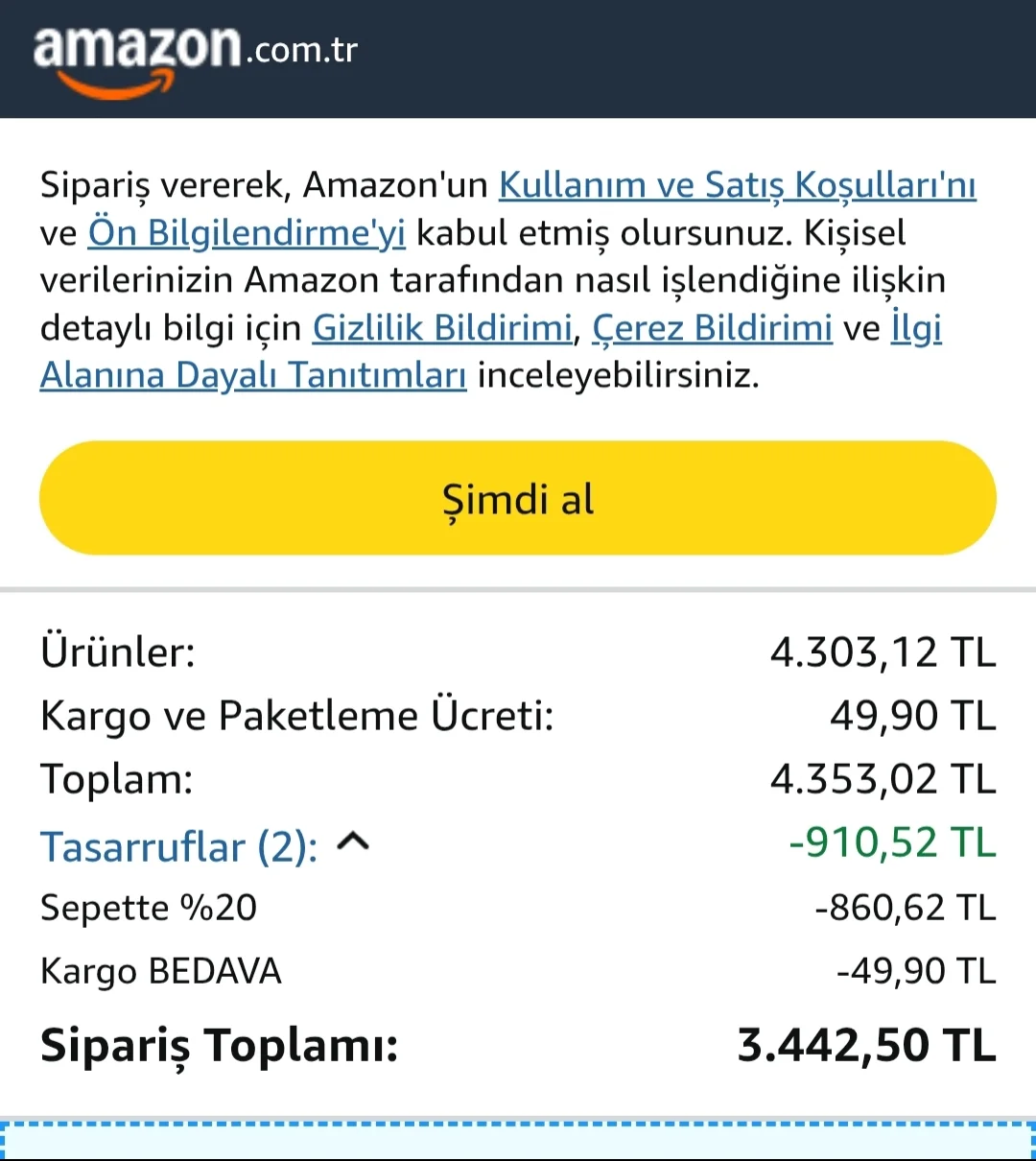Click the green -910,52 TL savings amount
Image resolution: width=1036 pixels, height=1161 pixels.
pos(892,842)
